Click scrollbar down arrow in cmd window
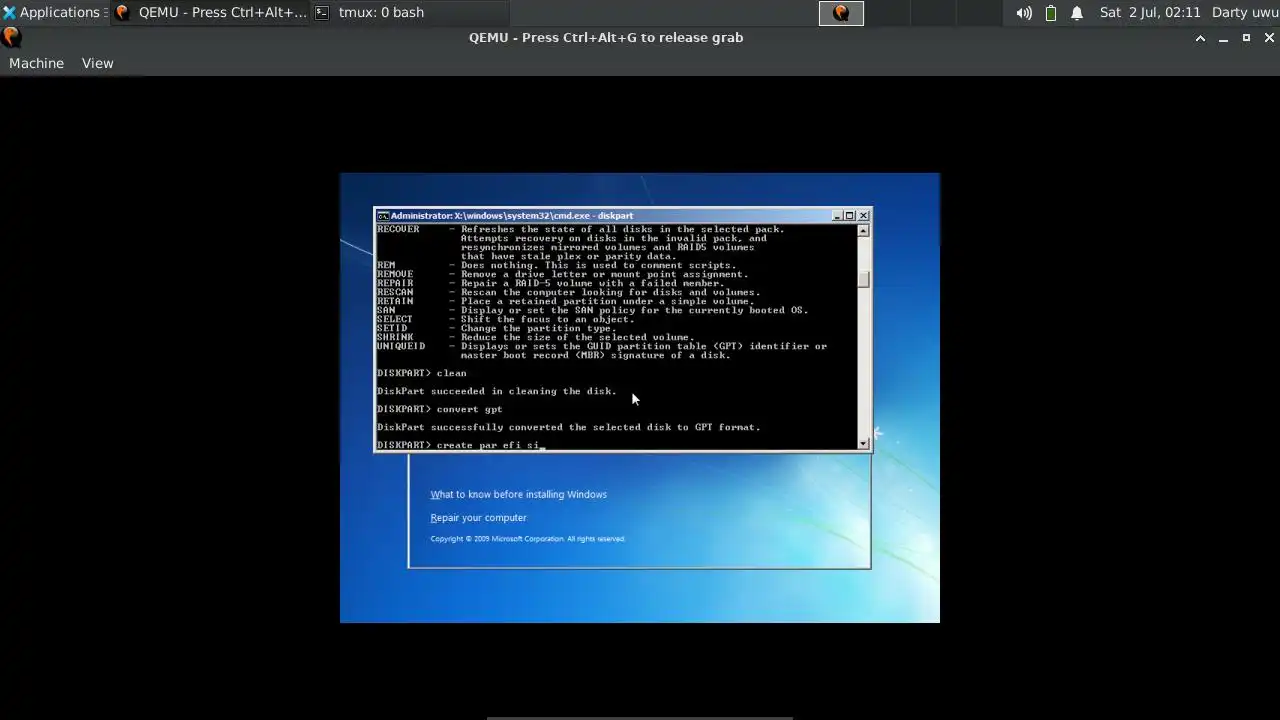The height and width of the screenshot is (720, 1280). point(863,443)
